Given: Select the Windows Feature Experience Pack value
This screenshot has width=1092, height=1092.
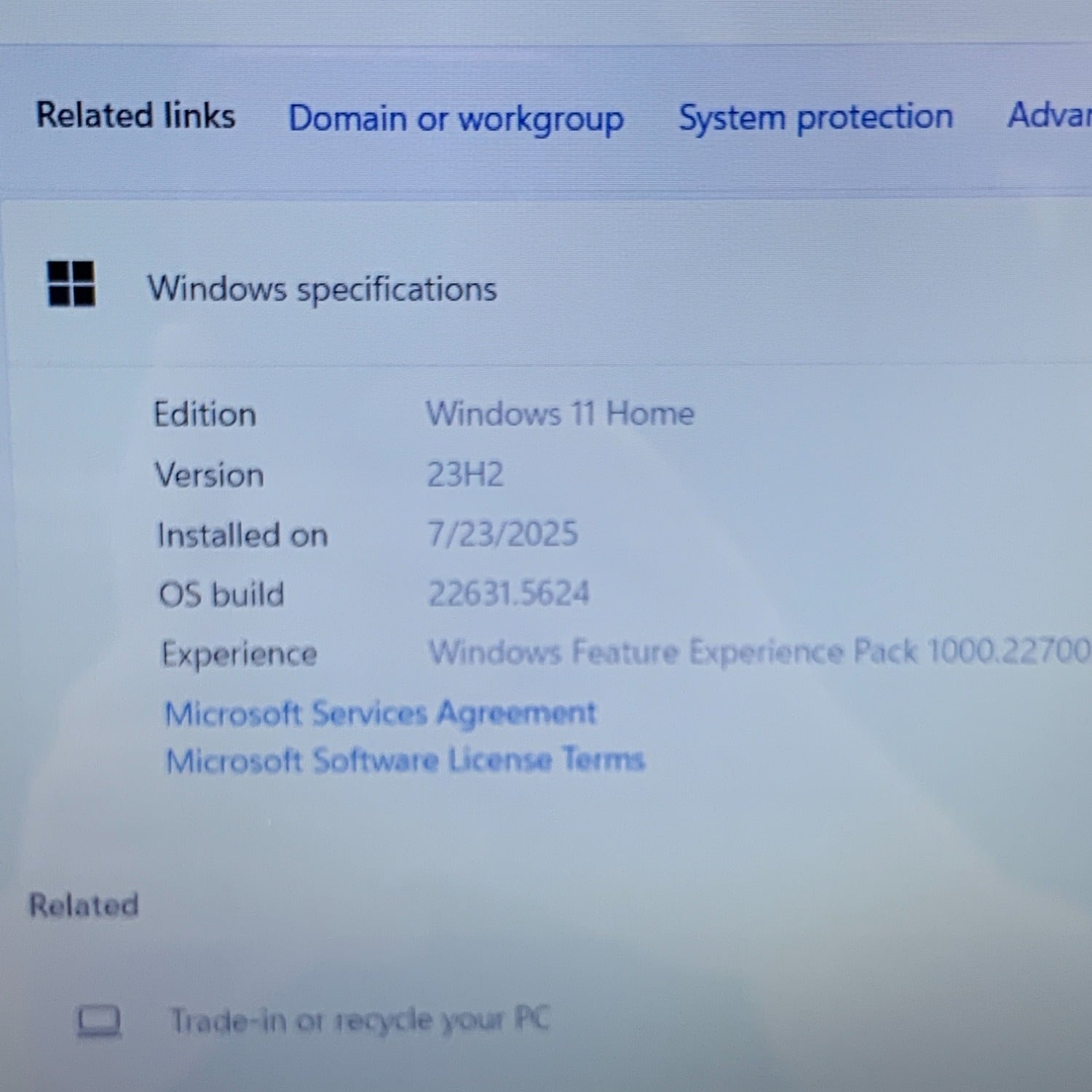Looking at the screenshot, I should click(759, 652).
